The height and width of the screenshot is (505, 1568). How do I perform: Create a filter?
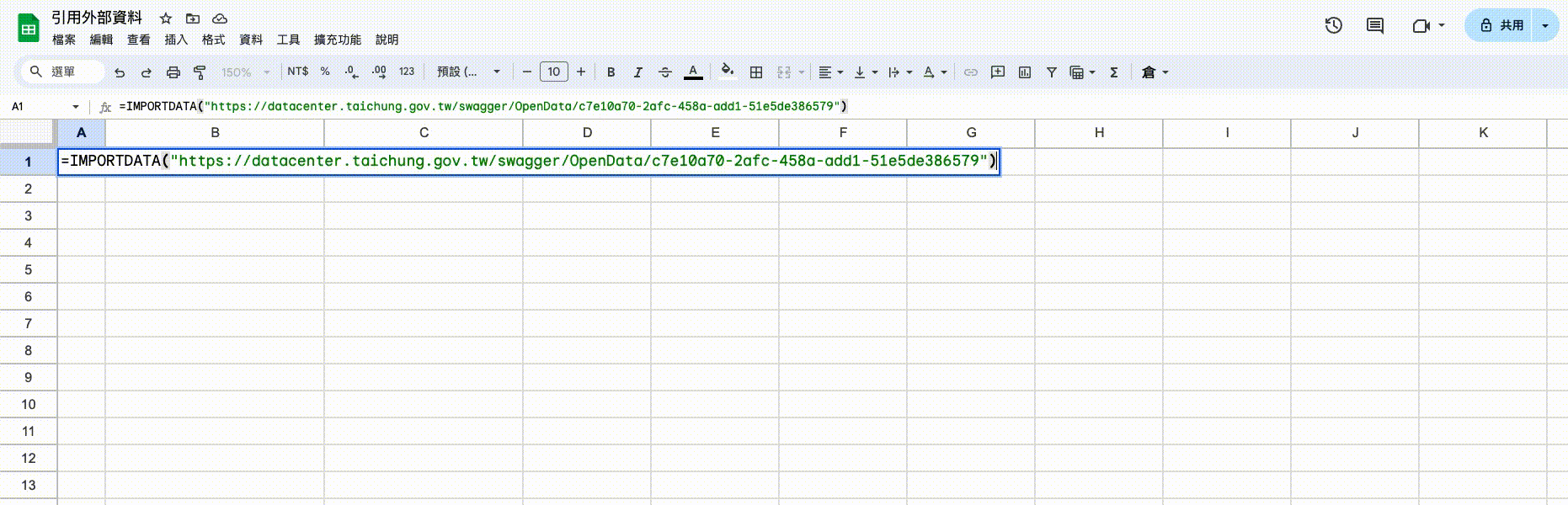(1052, 72)
